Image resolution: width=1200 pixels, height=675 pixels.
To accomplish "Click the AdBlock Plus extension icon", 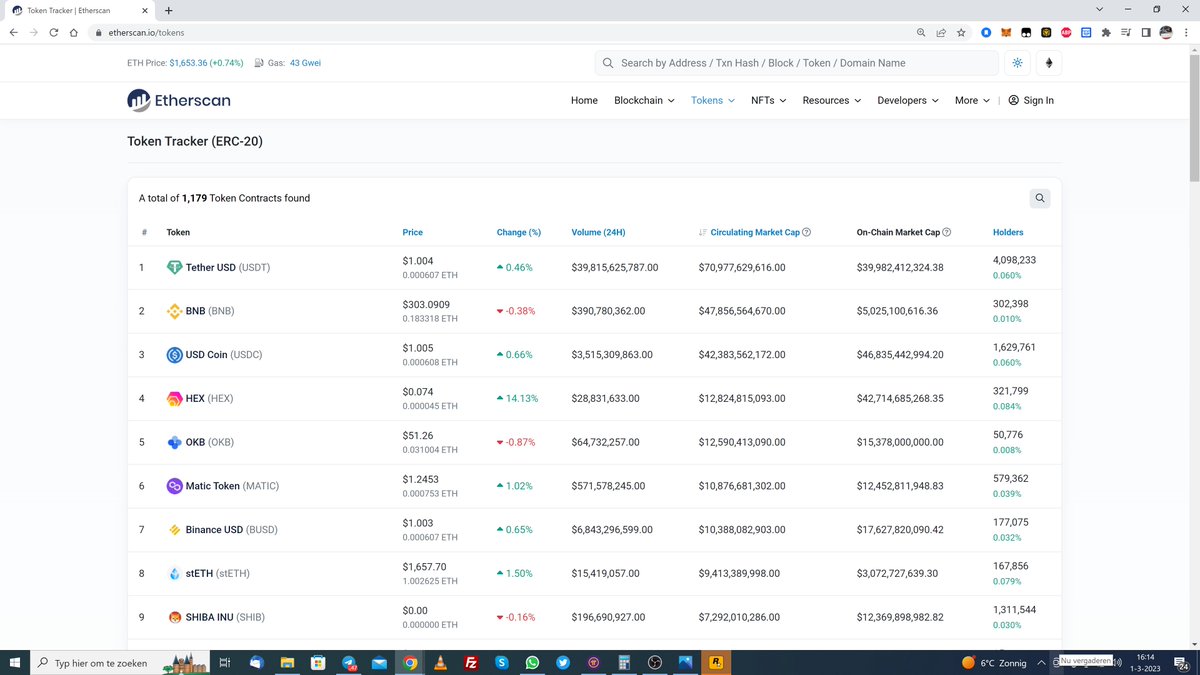I will (x=1066, y=32).
